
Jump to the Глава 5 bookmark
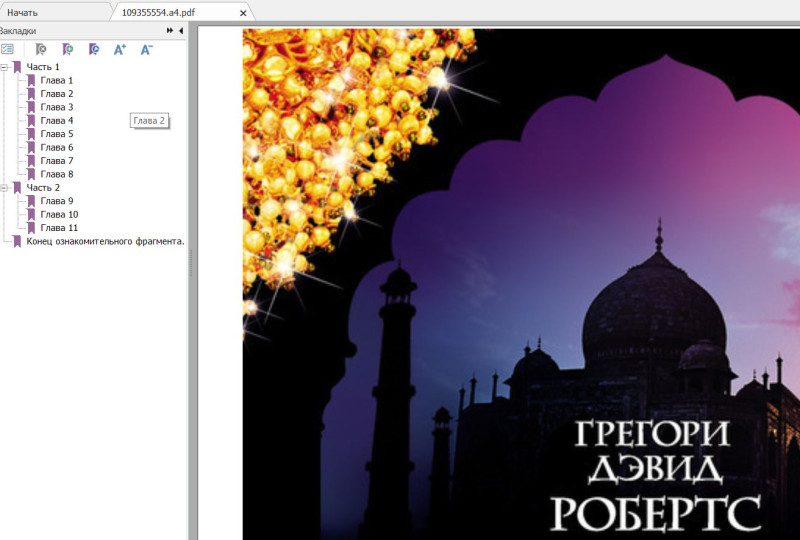tap(56, 134)
